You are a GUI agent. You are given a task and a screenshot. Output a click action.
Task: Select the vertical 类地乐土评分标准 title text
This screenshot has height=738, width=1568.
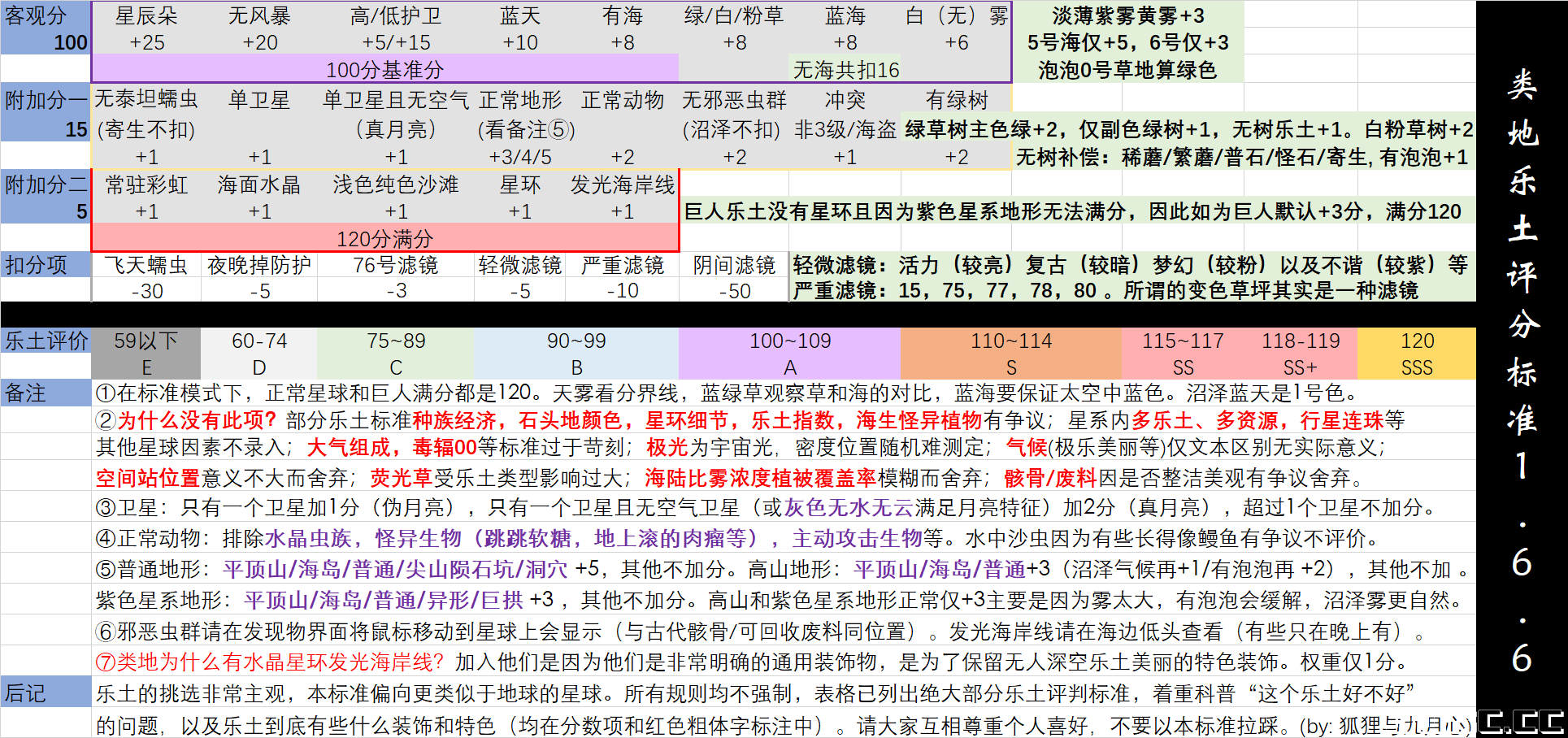point(1523,325)
